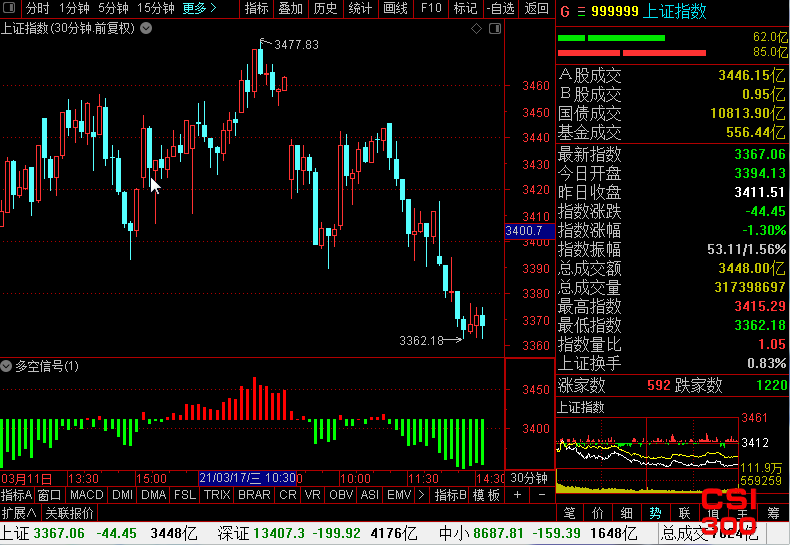Select the 筹 tab in side panel
The width and height of the screenshot is (790, 545).
tap(773, 513)
